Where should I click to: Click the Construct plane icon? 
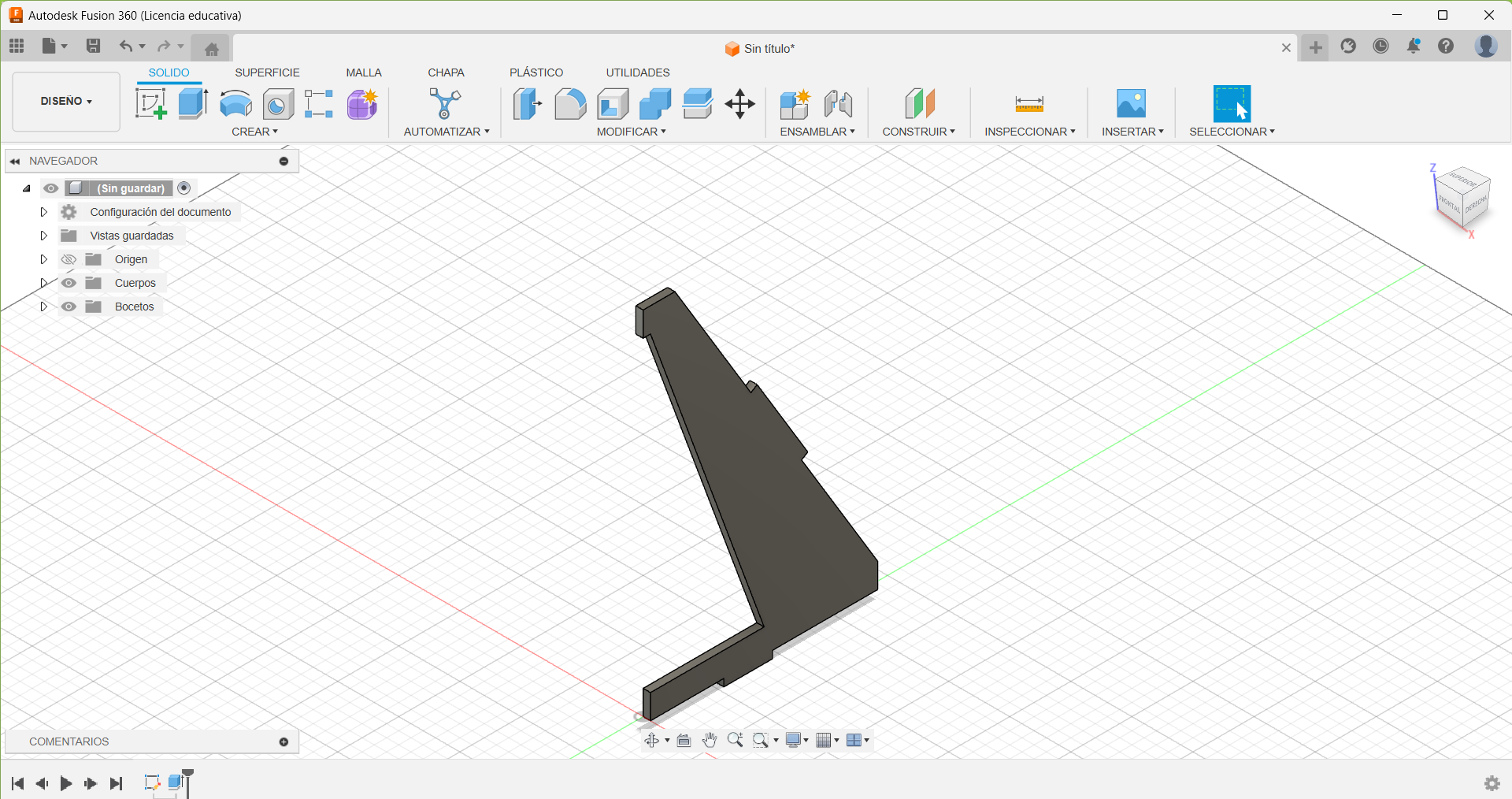[x=919, y=103]
